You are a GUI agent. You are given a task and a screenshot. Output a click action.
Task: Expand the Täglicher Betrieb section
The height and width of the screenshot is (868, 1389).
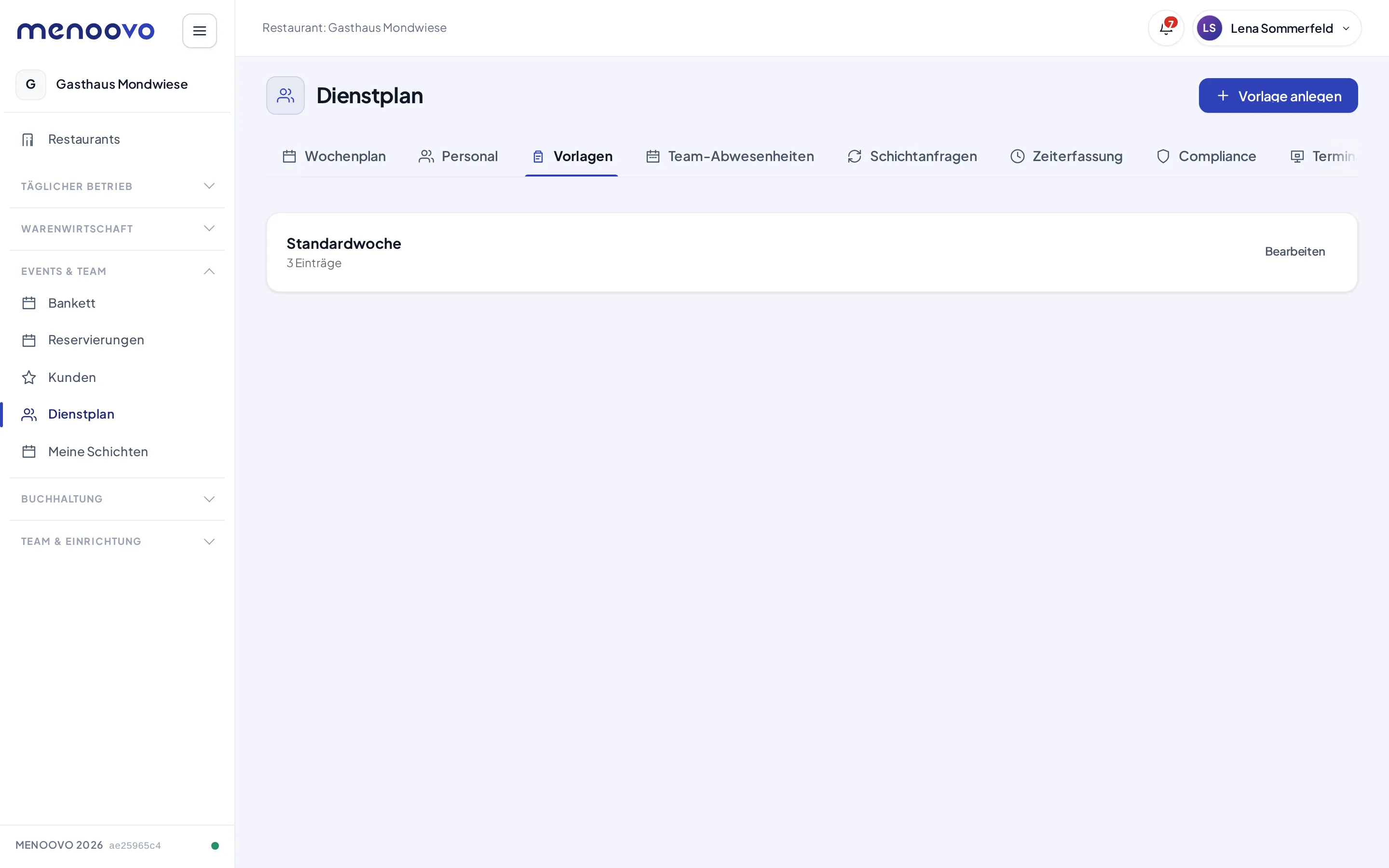pos(117,187)
